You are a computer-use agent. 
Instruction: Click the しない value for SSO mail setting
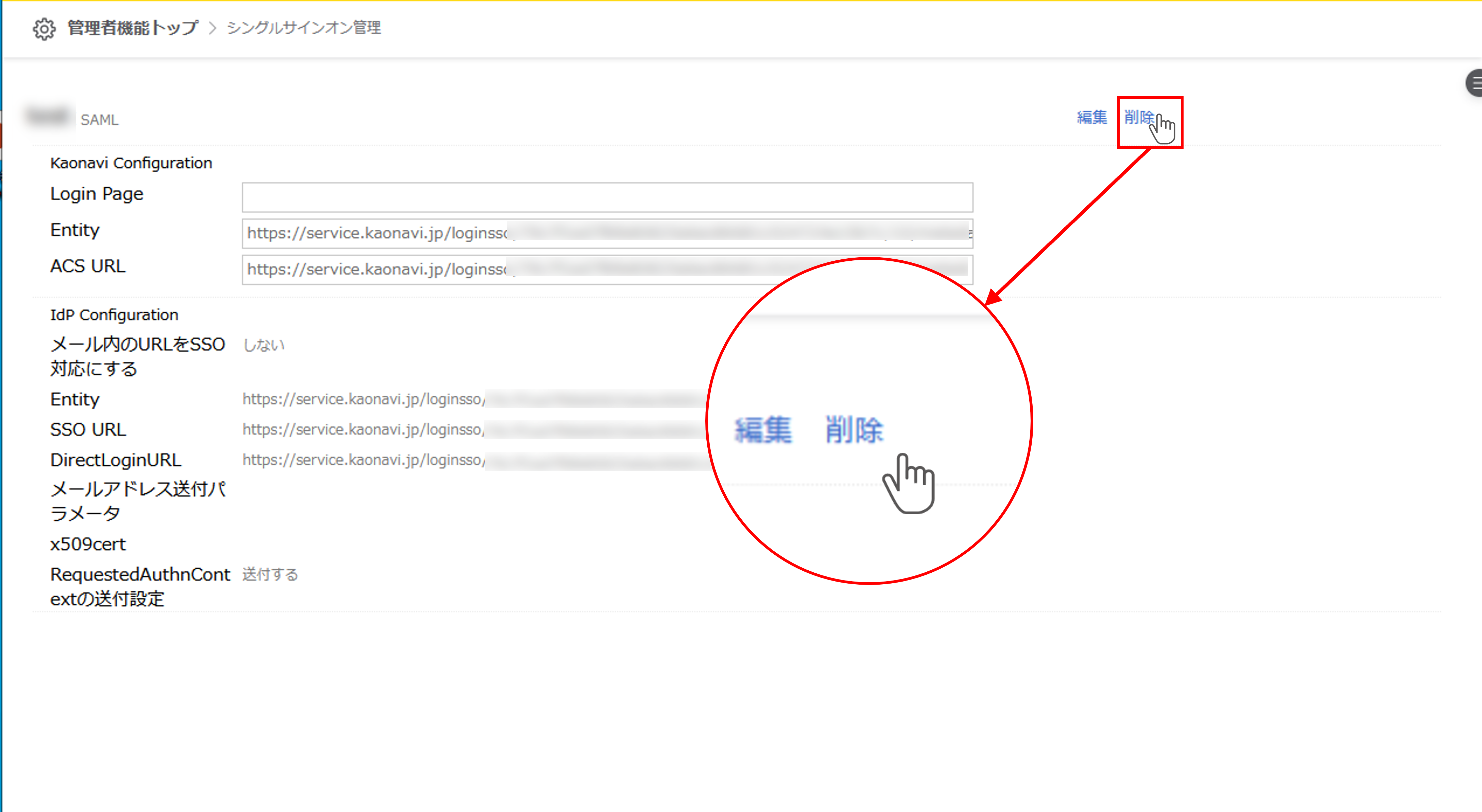click(x=263, y=345)
